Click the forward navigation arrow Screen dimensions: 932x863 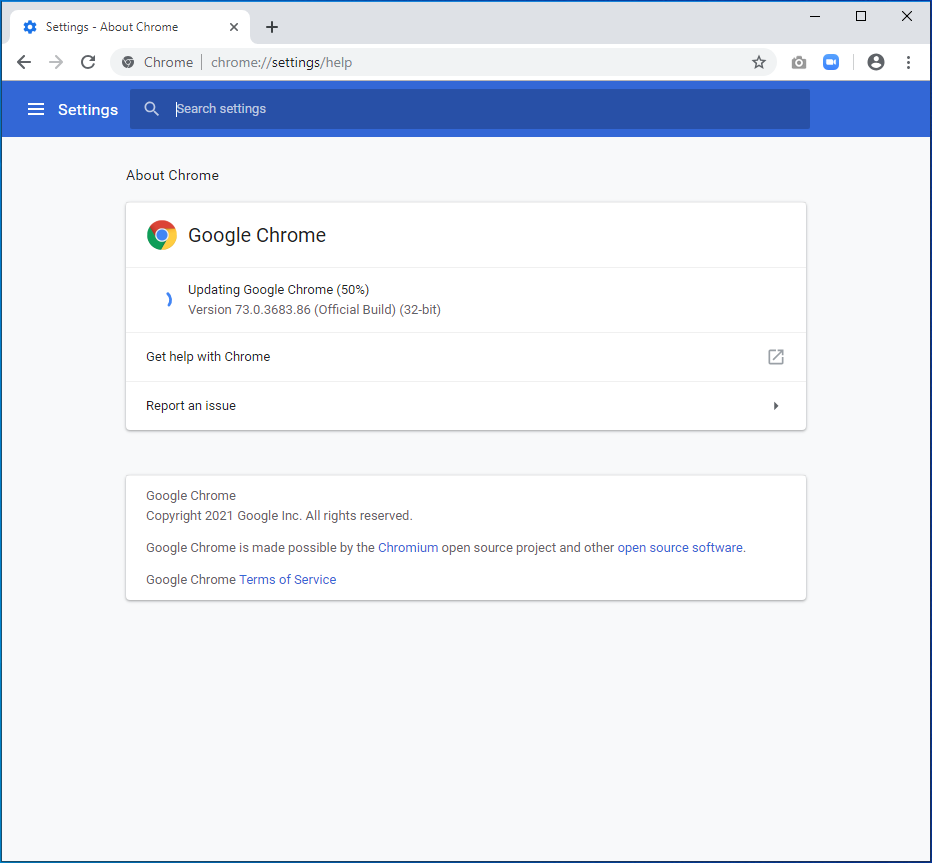coord(56,62)
